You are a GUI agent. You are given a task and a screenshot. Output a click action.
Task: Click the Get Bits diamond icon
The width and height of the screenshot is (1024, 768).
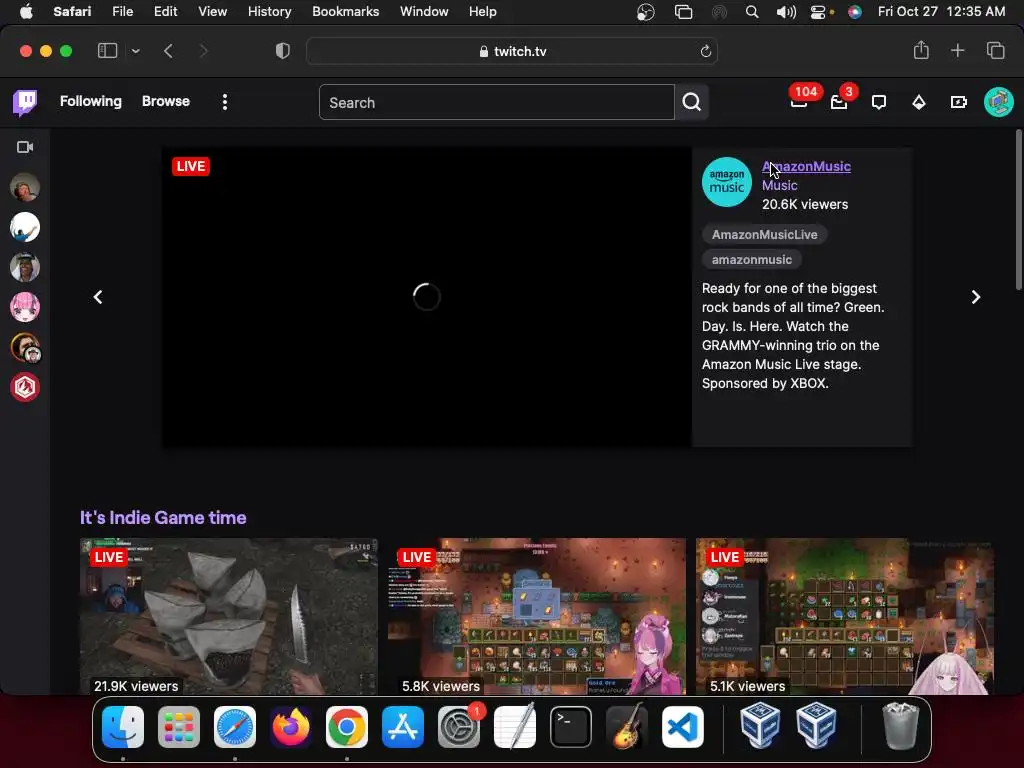(x=919, y=102)
